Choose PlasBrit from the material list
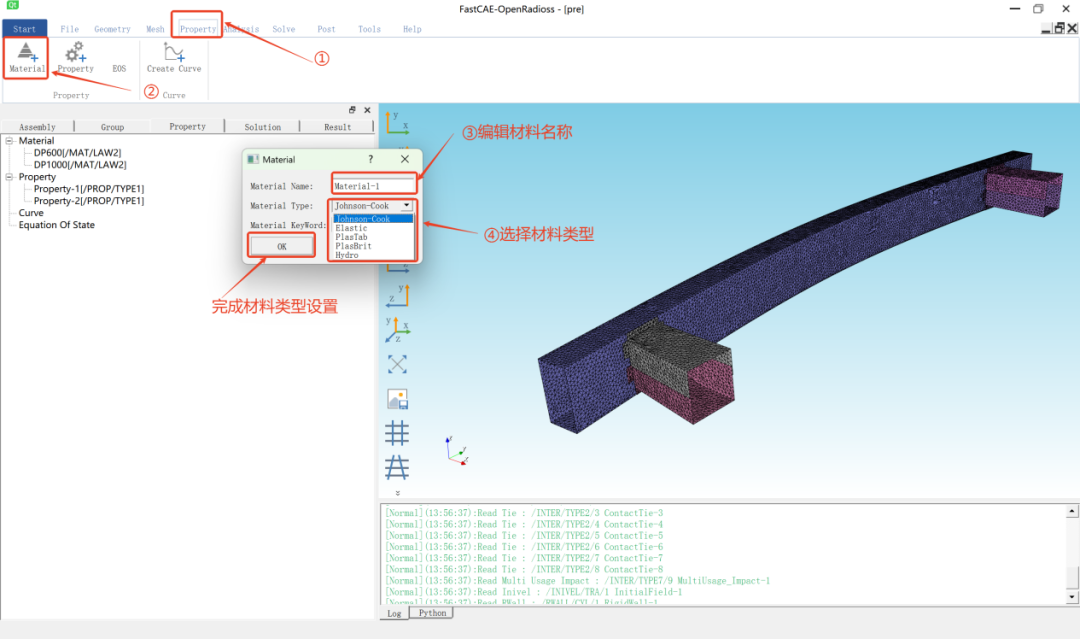1080x639 pixels. tap(373, 246)
